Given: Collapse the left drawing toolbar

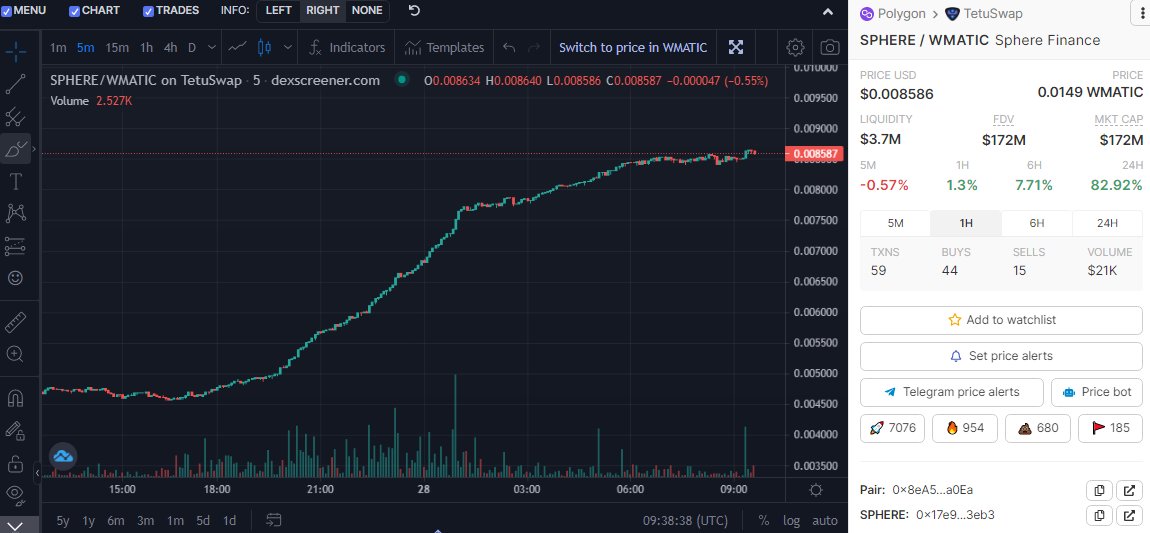Looking at the screenshot, I should (37, 473).
